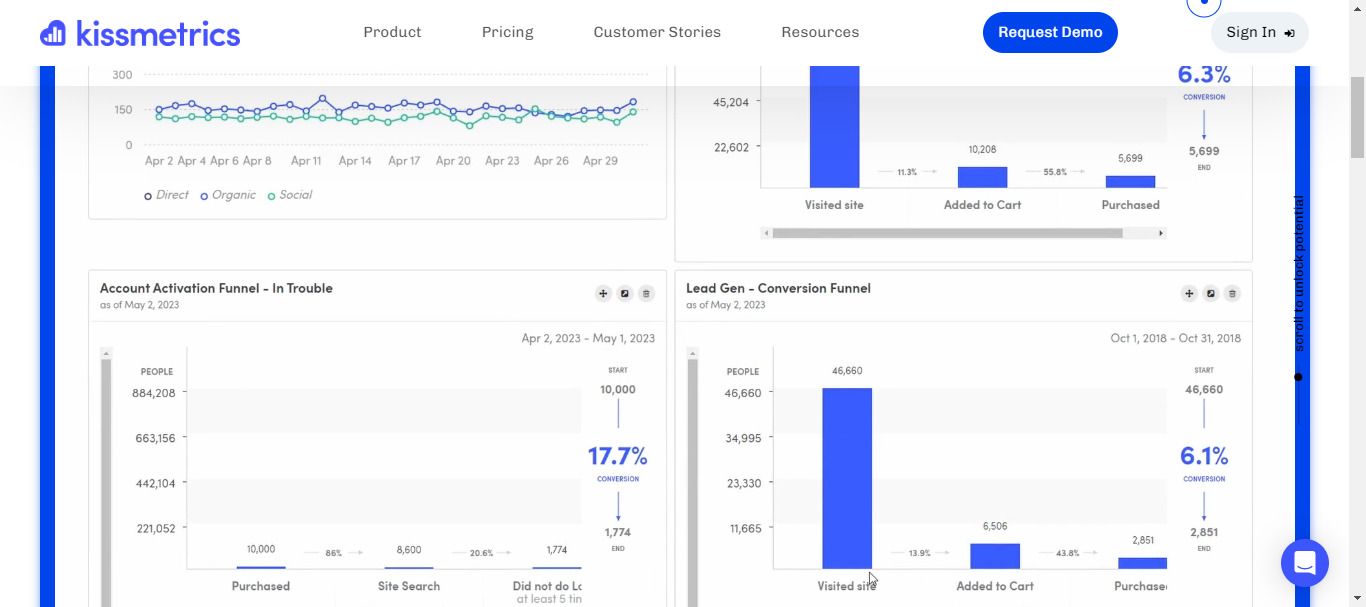Click the 10,208 Added to Cart bar
The height and width of the screenshot is (607, 1366).
pyautogui.click(x=983, y=177)
